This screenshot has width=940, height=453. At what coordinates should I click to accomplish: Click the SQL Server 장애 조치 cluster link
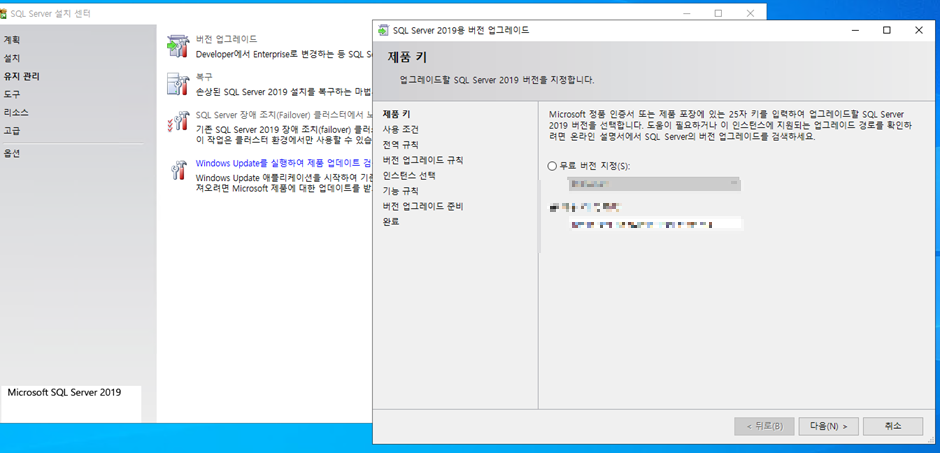click(x=283, y=115)
